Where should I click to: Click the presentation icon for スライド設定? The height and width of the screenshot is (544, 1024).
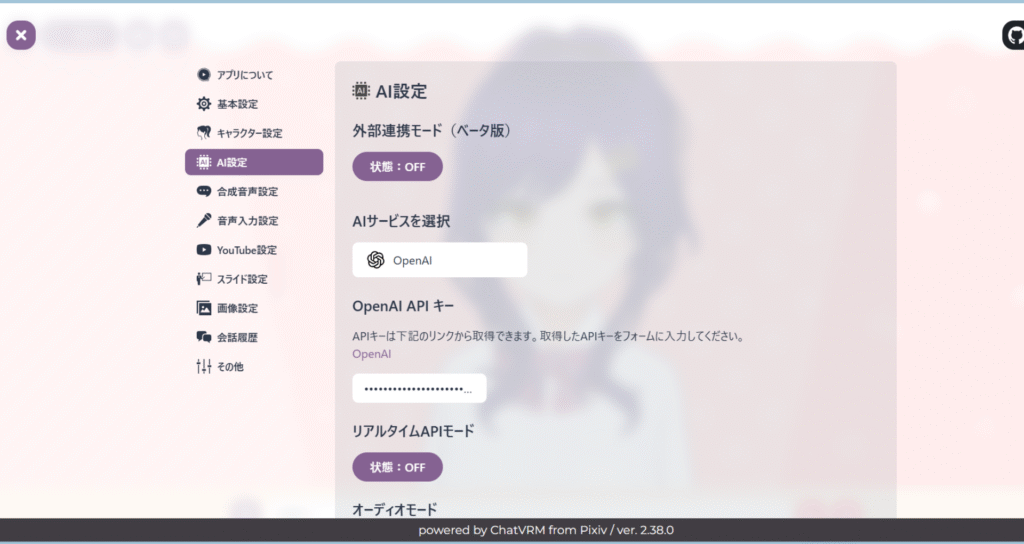(204, 279)
